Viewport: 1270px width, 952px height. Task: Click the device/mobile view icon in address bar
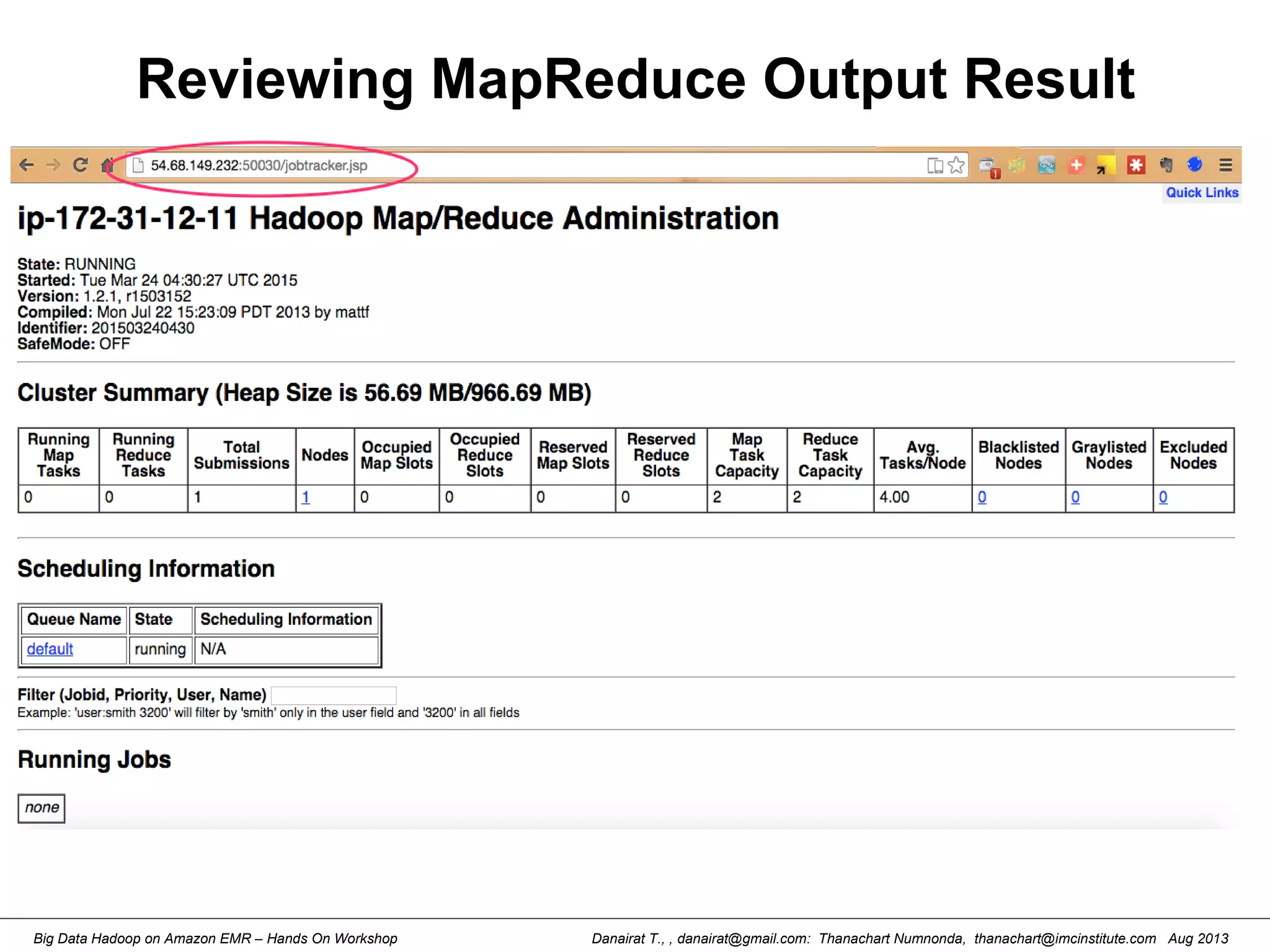(x=935, y=165)
